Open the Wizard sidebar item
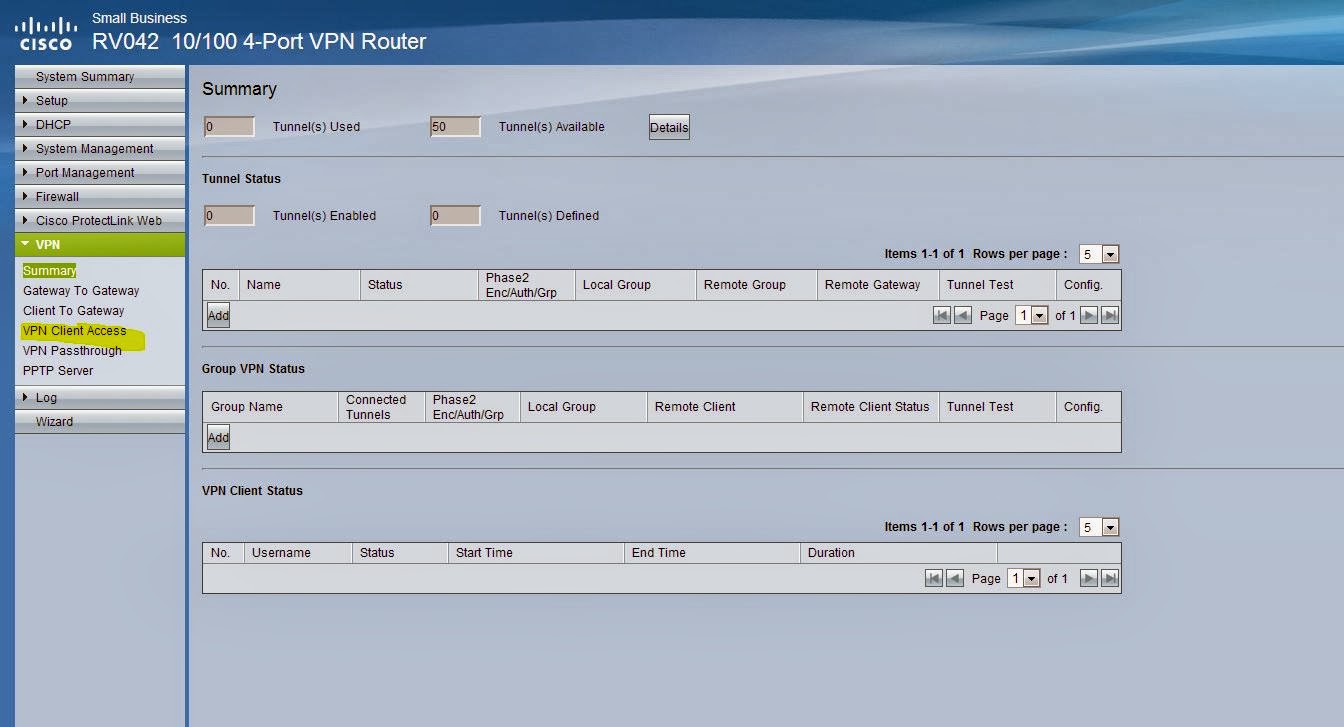This screenshot has width=1344, height=727. [100, 421]
